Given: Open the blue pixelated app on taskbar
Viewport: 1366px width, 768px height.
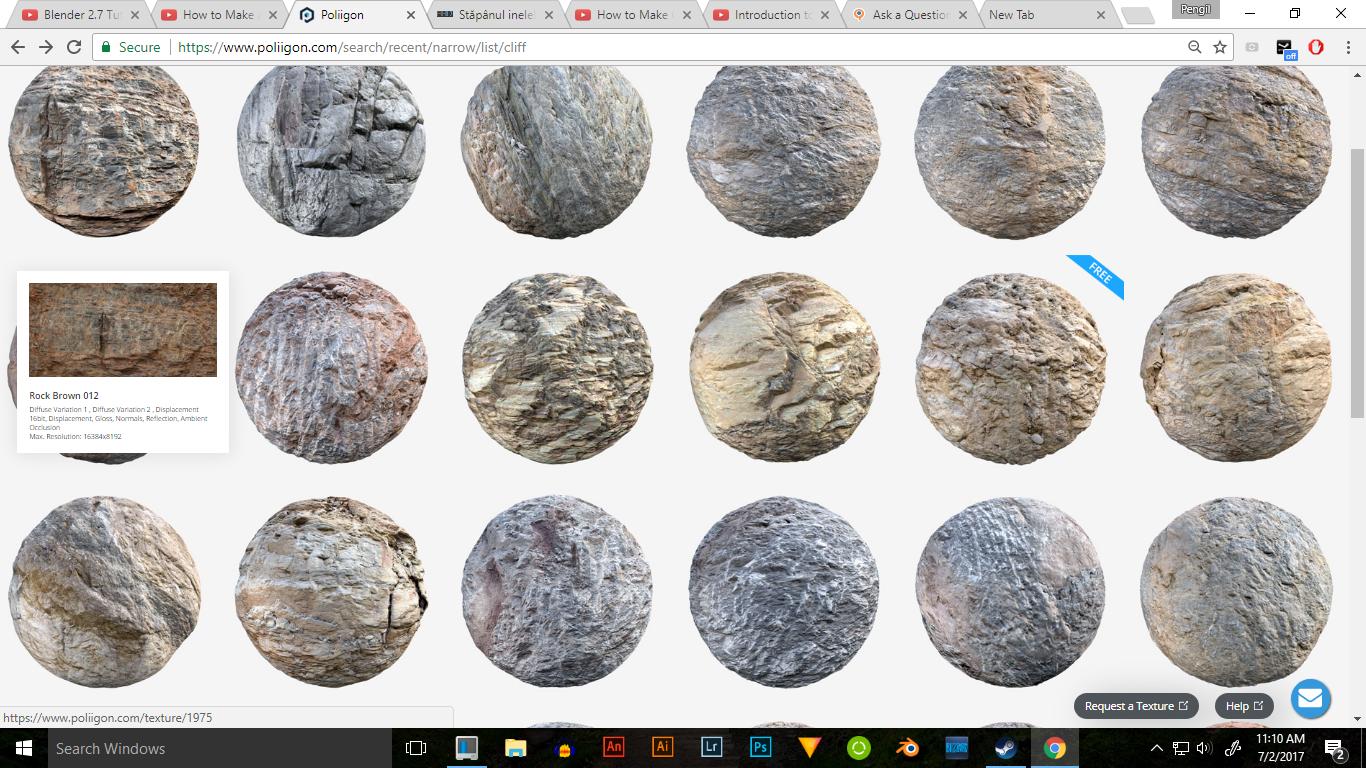Looking at the screenshot, I should 956,748.
